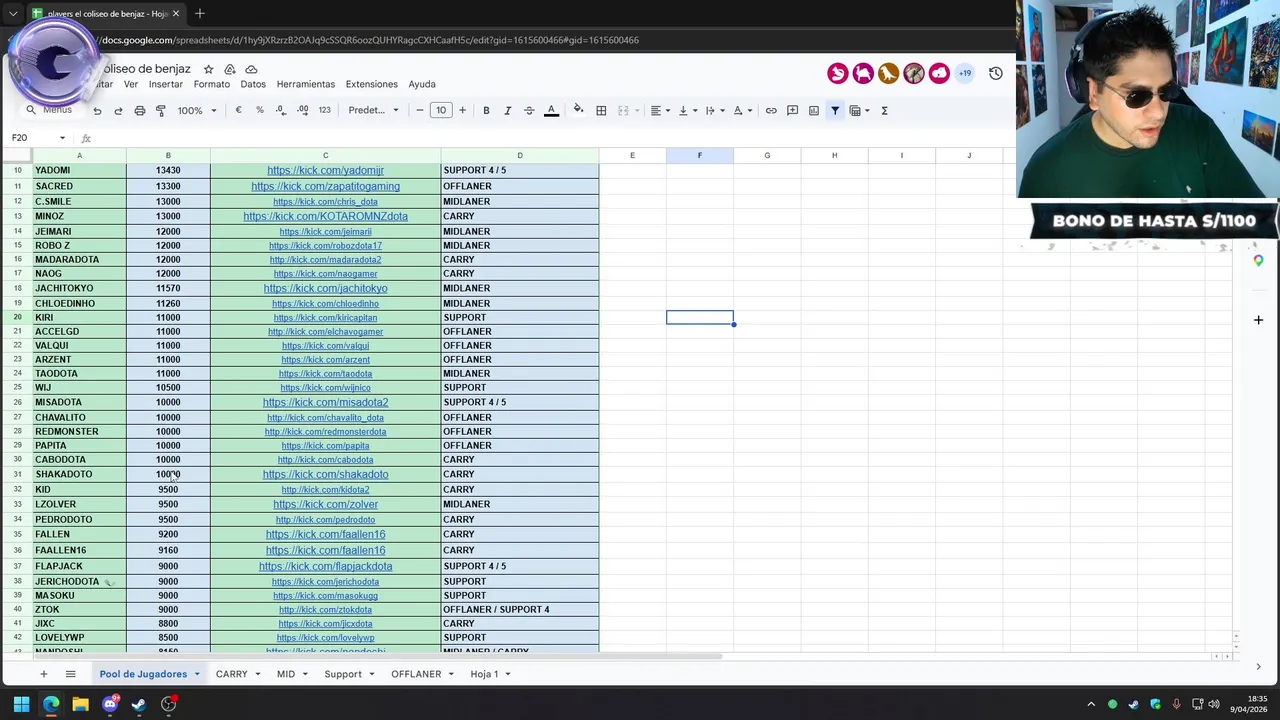1280x720 pixels.
Task: Open the Formato menu
Action: pyautogui.click(x=212, y=84)
